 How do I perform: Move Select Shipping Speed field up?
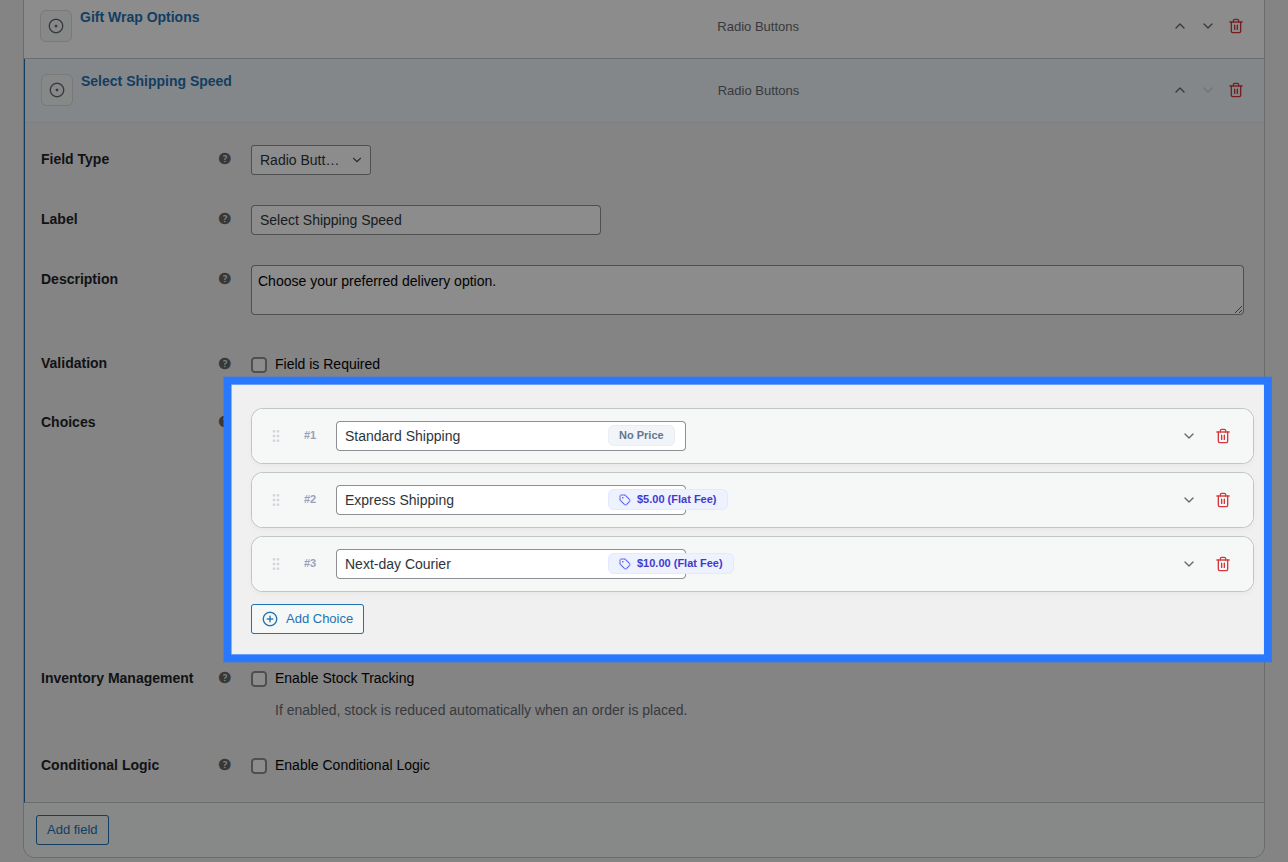1180,90
